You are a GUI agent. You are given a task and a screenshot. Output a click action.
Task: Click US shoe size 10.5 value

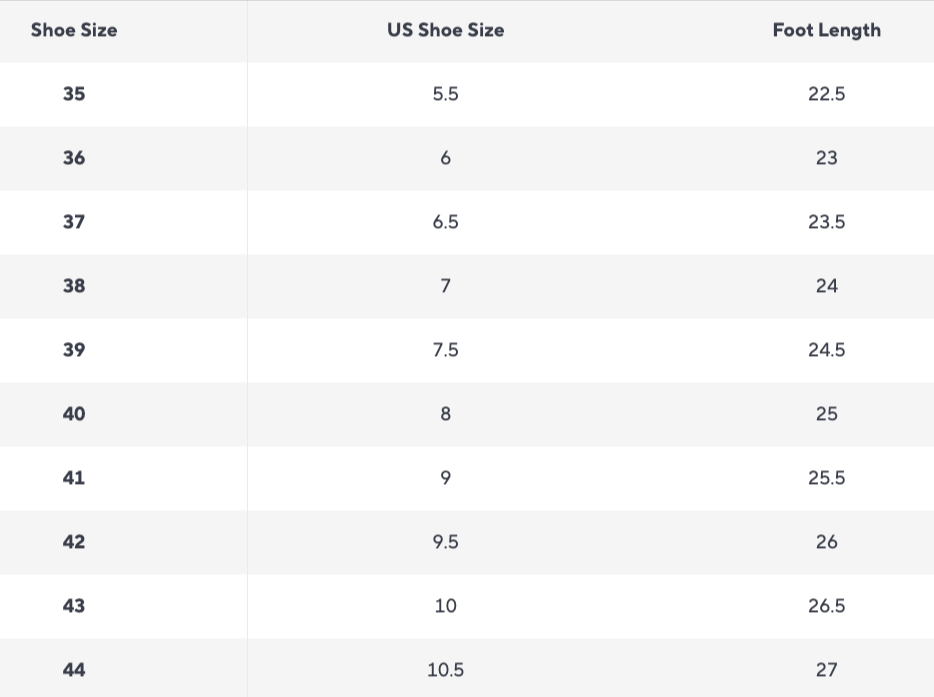[445, 670]
